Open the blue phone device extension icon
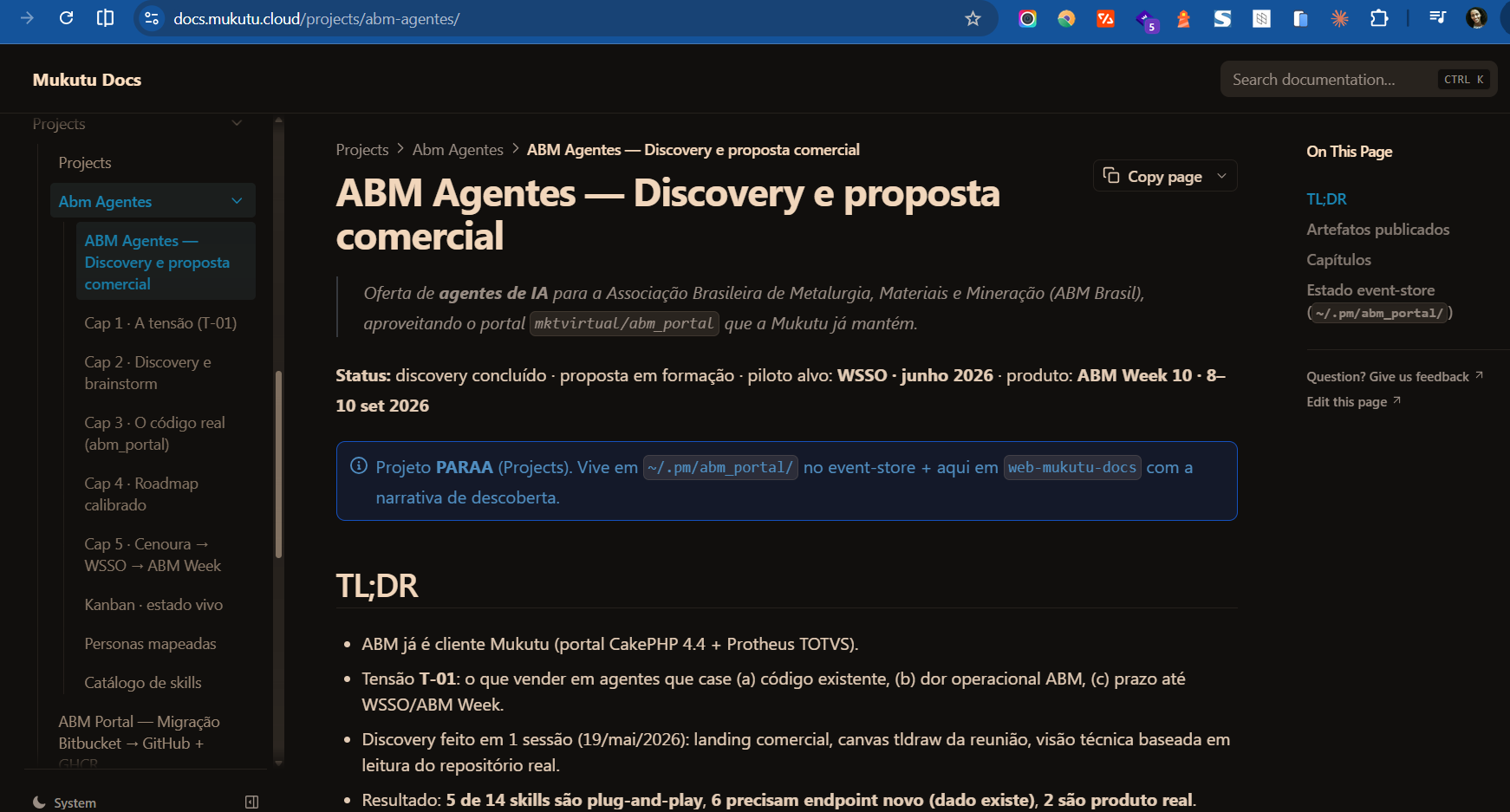Viewport: 1510px width, 812px height. [x=1300, y=18]
